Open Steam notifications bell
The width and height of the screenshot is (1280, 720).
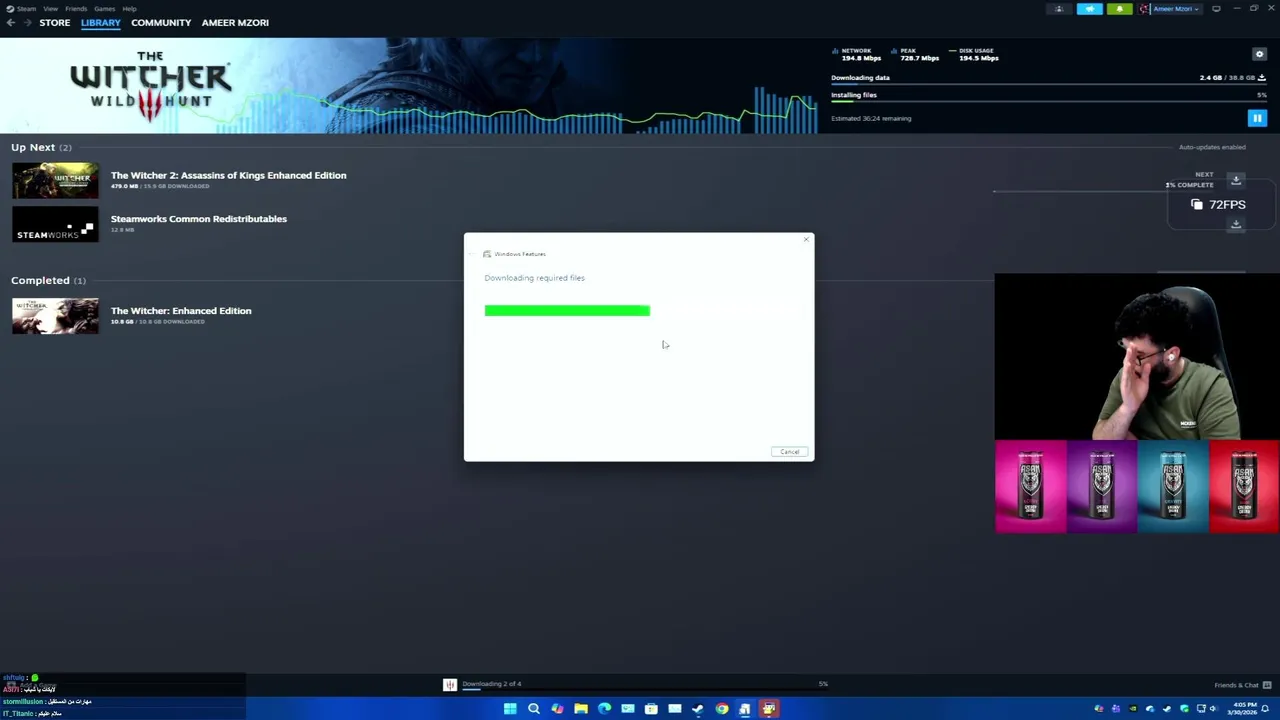[1119, 9]
